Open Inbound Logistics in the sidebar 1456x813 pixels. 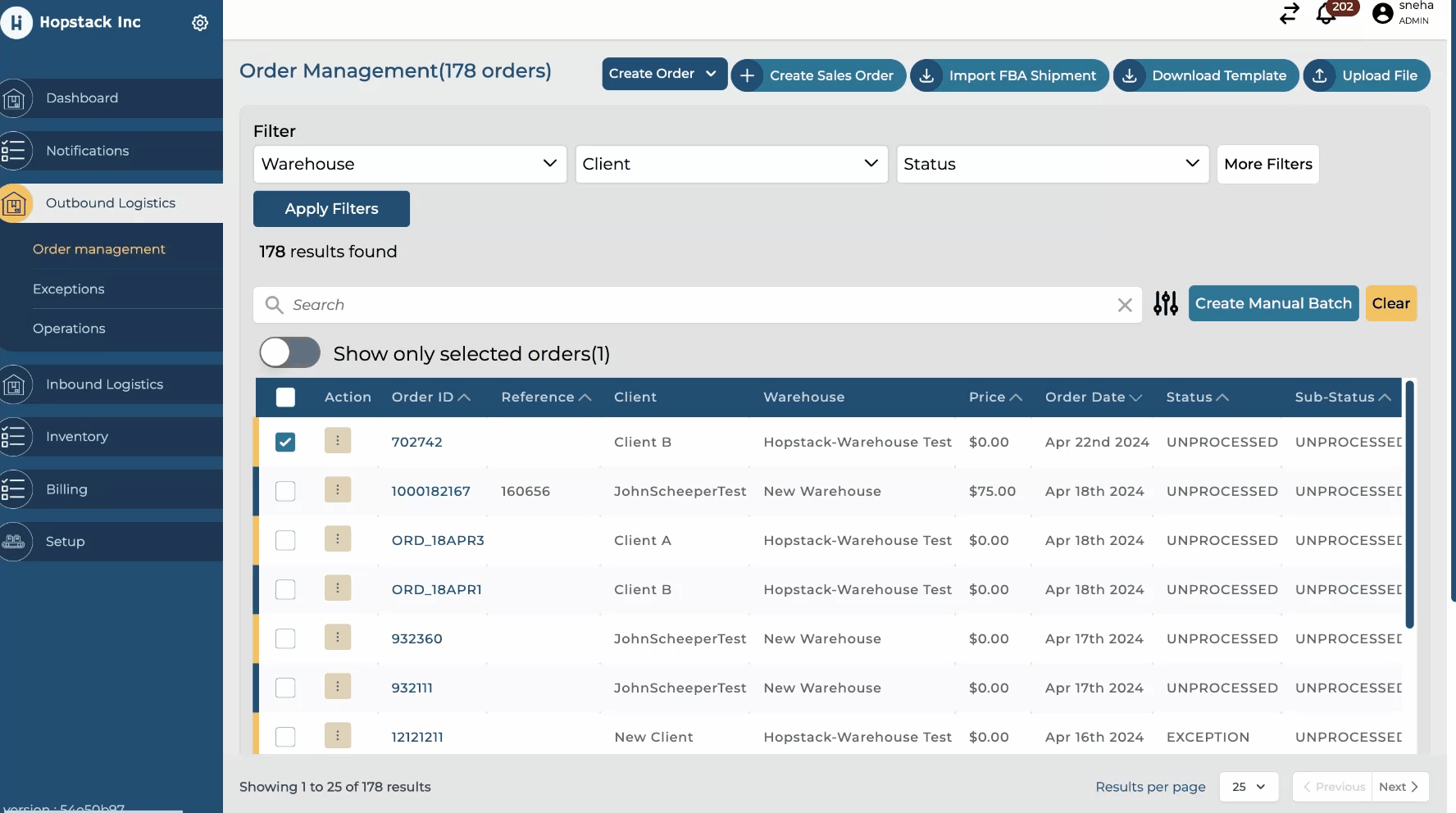pyautogui.click(x=104, y=384)
